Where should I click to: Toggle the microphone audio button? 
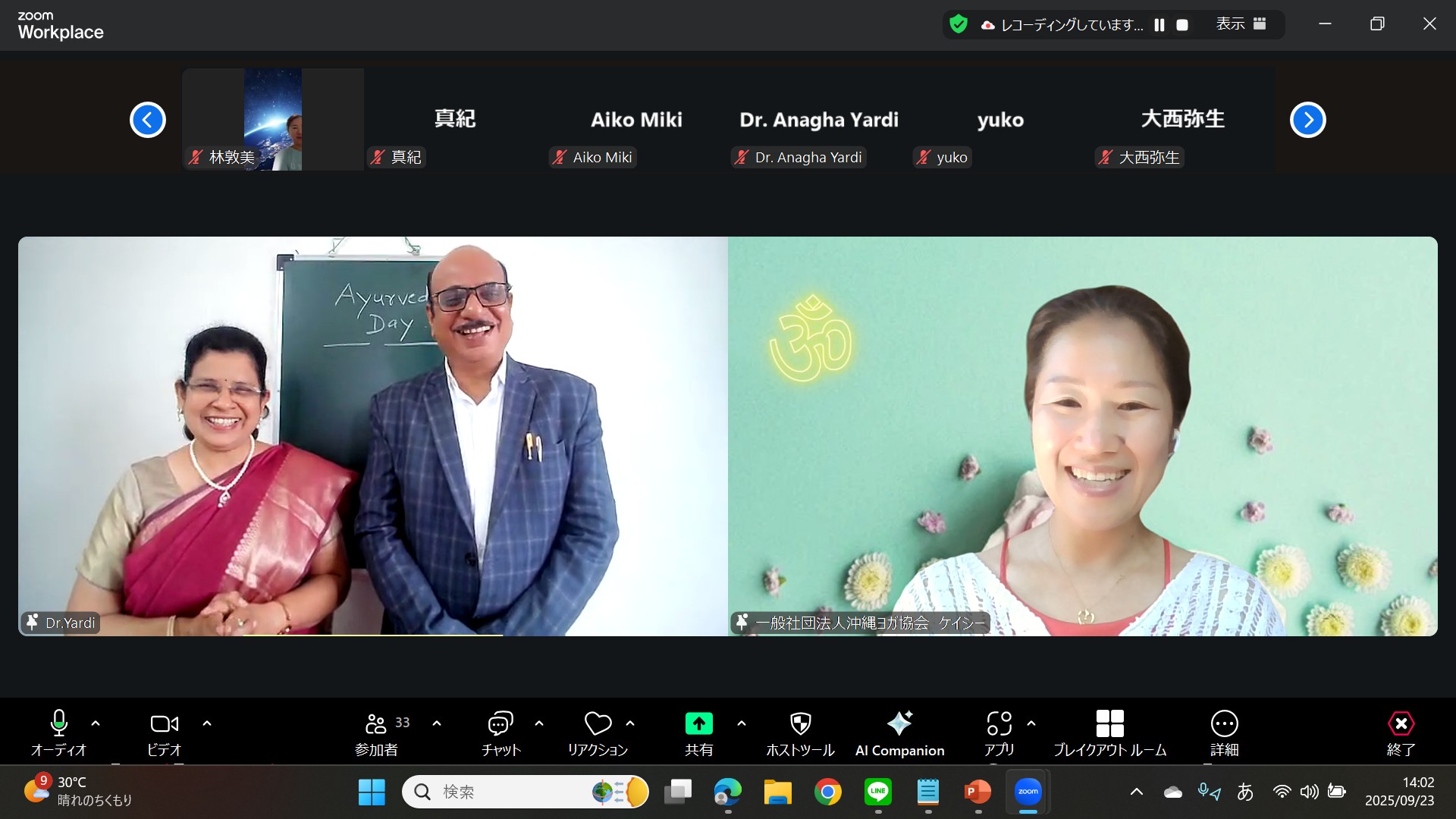pos(59,724)
